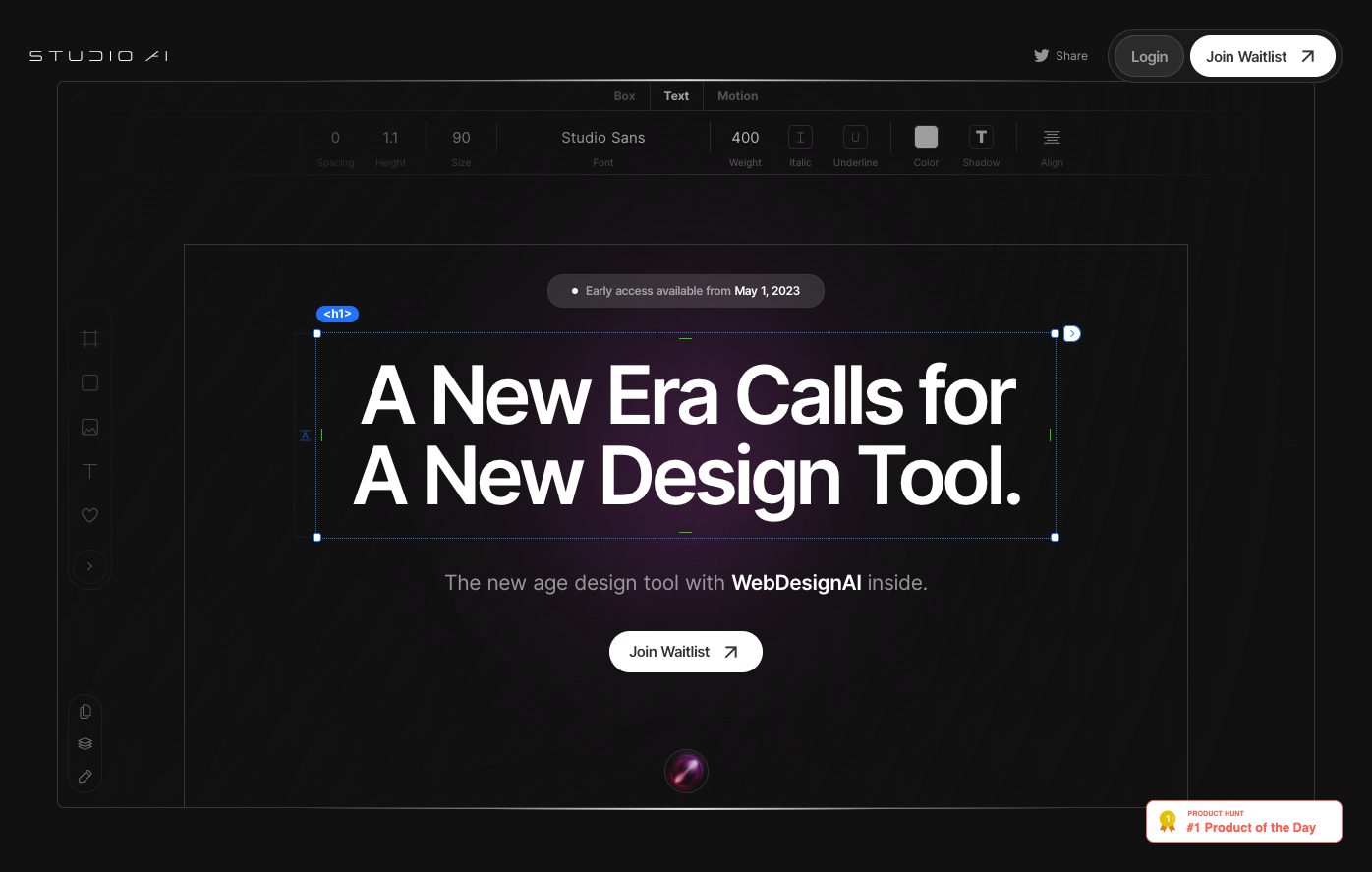The image size is (1372, 872).
Task: Open the Studio Sans font dropdown
Action: pos(603,138)
